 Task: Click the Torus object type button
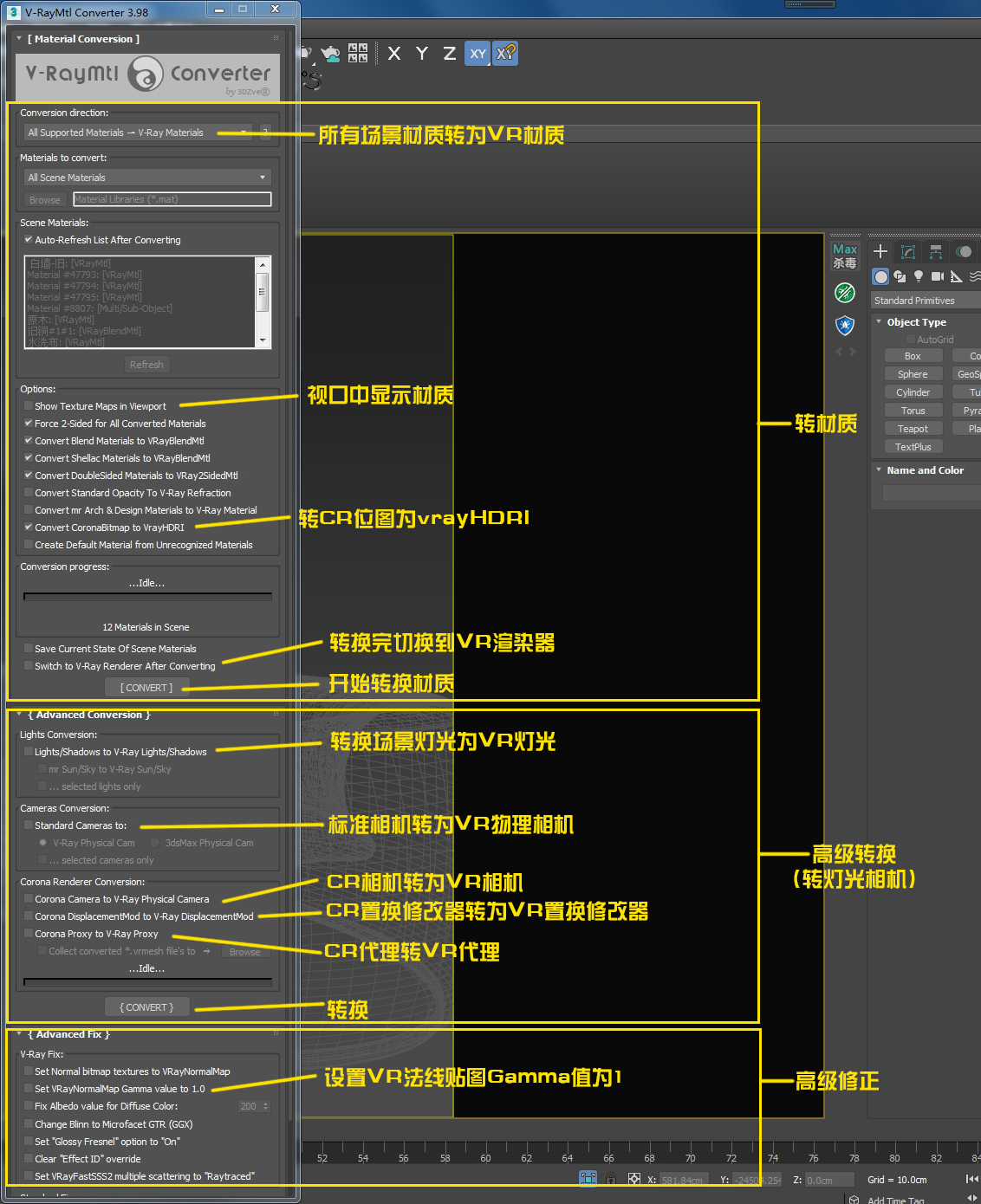pyautogui.click(x=913, y=411)
